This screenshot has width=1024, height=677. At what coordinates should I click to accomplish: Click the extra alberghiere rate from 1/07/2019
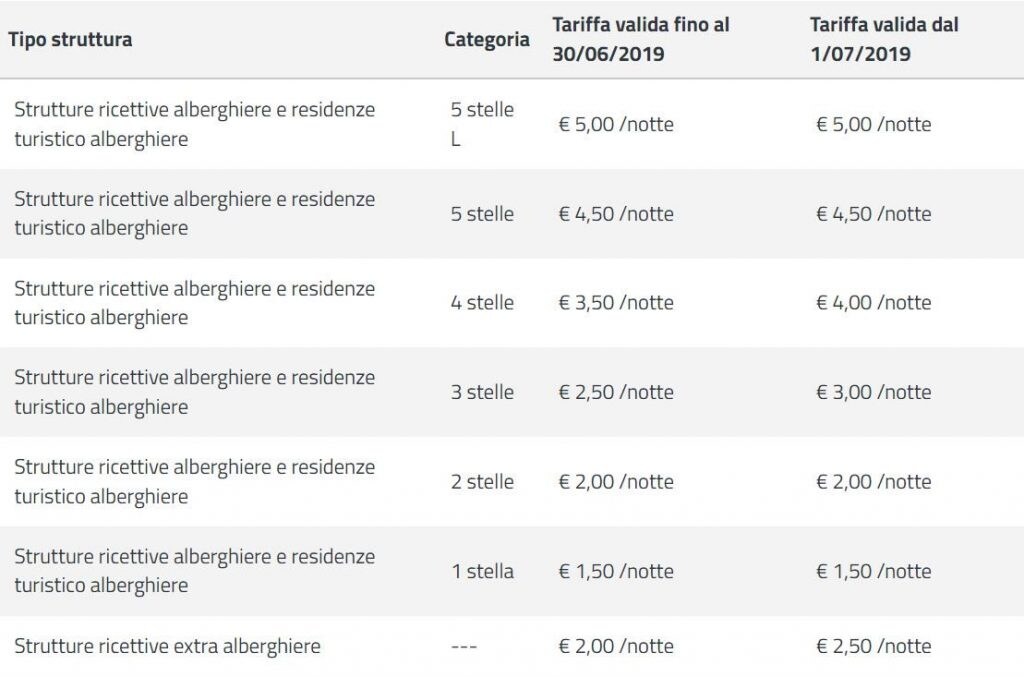(873, 646)
